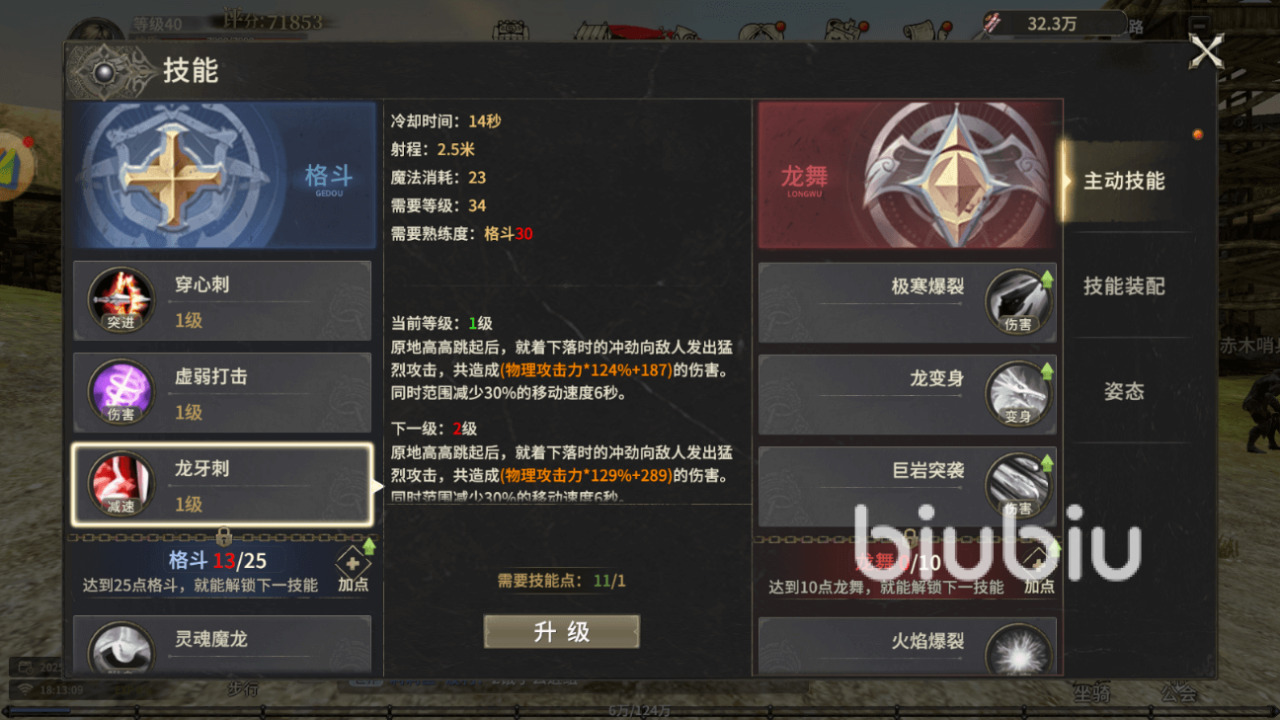1280x720 pixels.
Task: Add points to 龙舞 with 加点
Action: [x=1039, y=570]
